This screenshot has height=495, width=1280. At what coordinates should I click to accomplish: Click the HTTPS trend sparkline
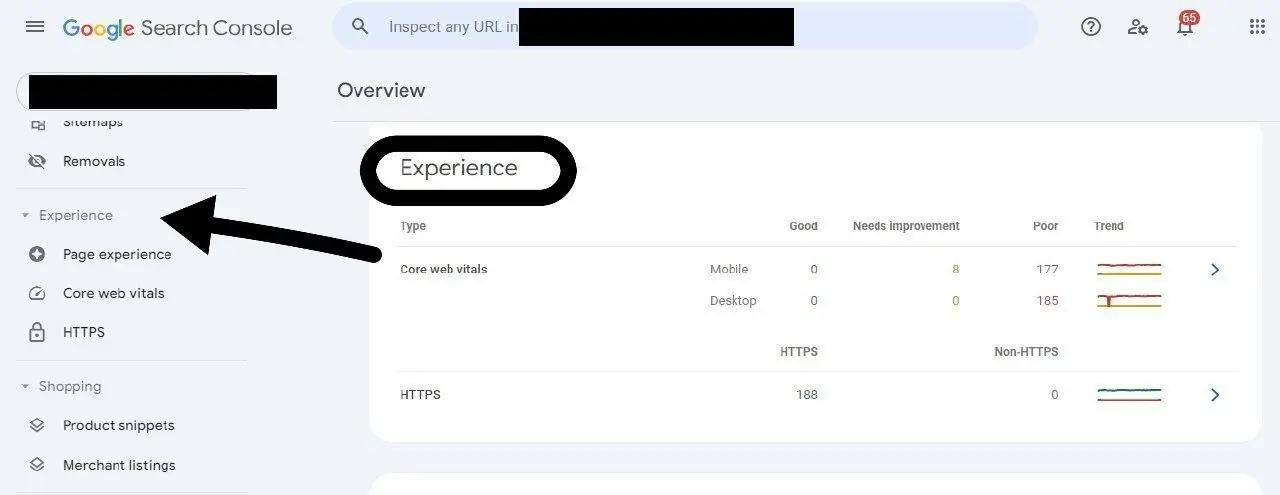click(1129, 395)
